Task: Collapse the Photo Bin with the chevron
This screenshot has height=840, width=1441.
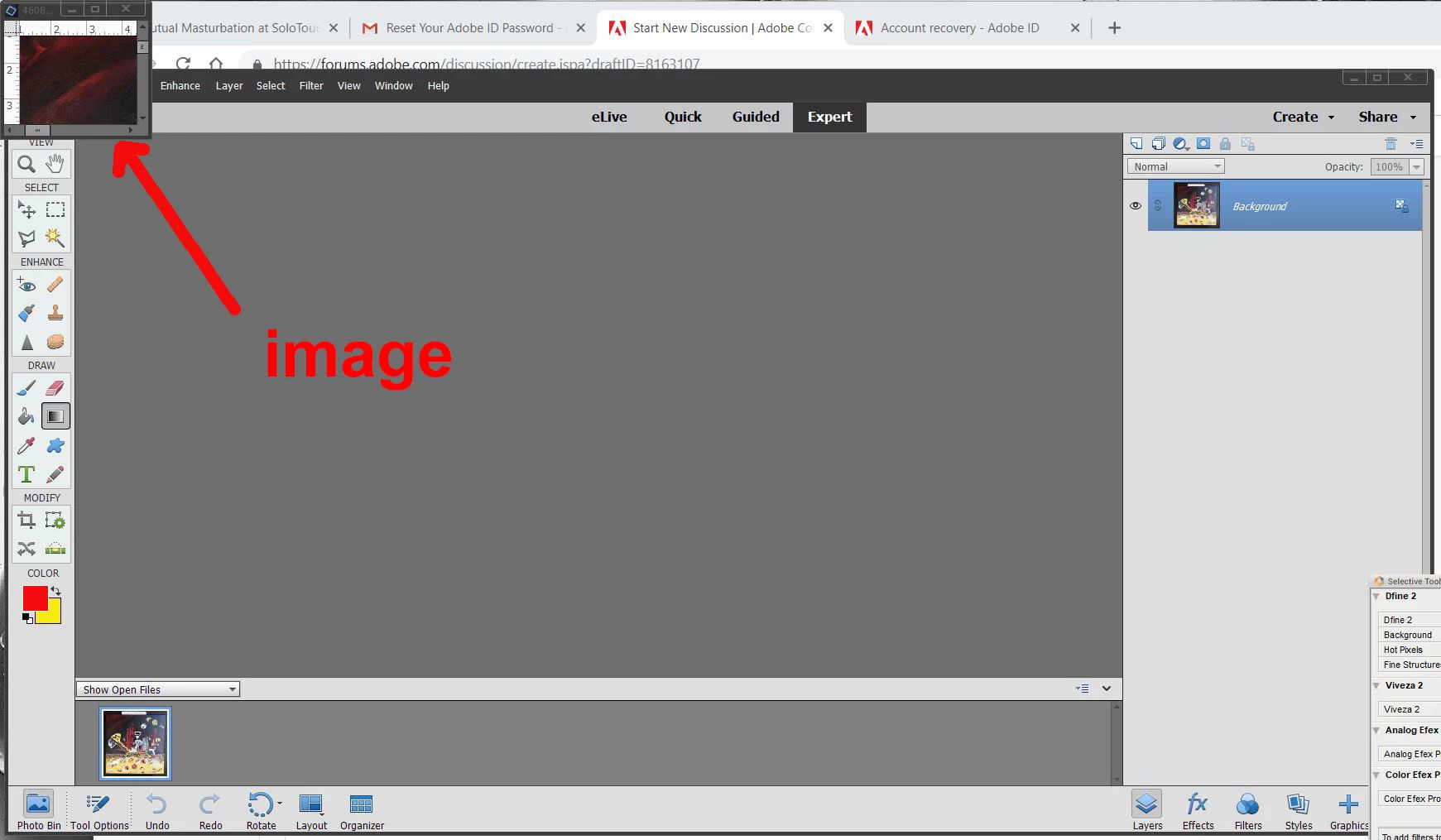Action: (1107, 689)
